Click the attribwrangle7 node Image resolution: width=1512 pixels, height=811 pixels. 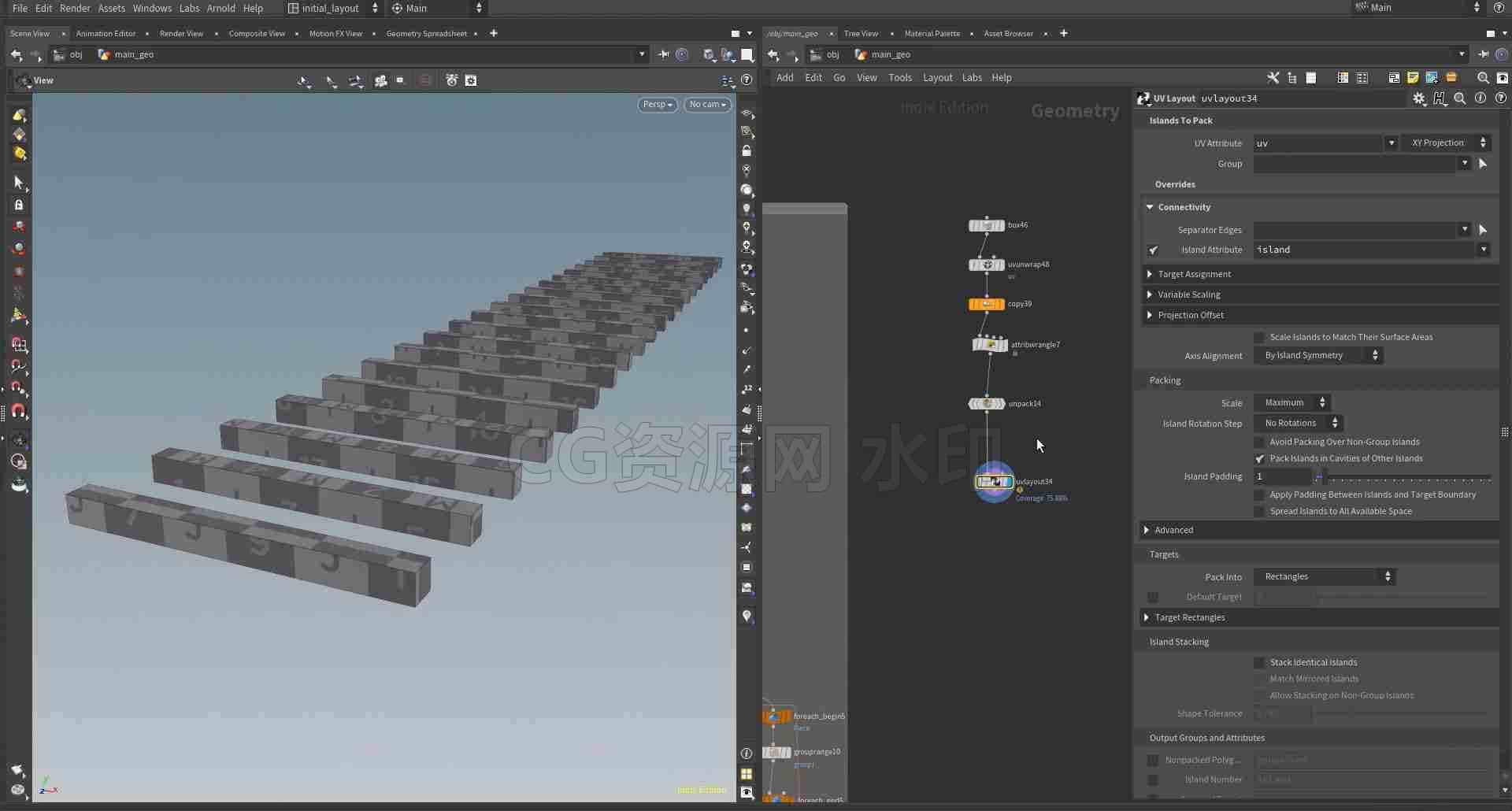[x=990, y=345]
